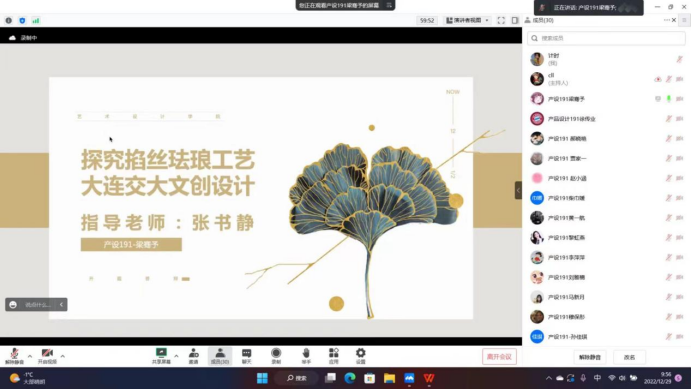Open the 聊天 chat panel
This screenshot has height=389, width=692.
246,356
